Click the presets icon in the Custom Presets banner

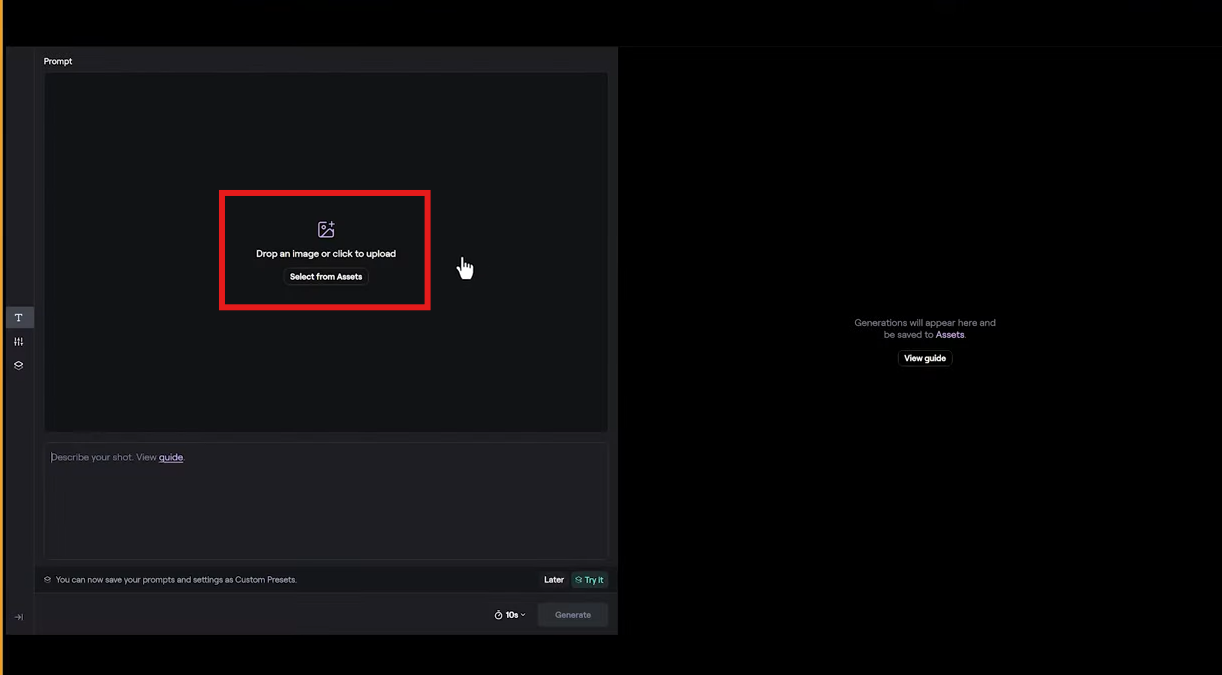coord(47,580)
